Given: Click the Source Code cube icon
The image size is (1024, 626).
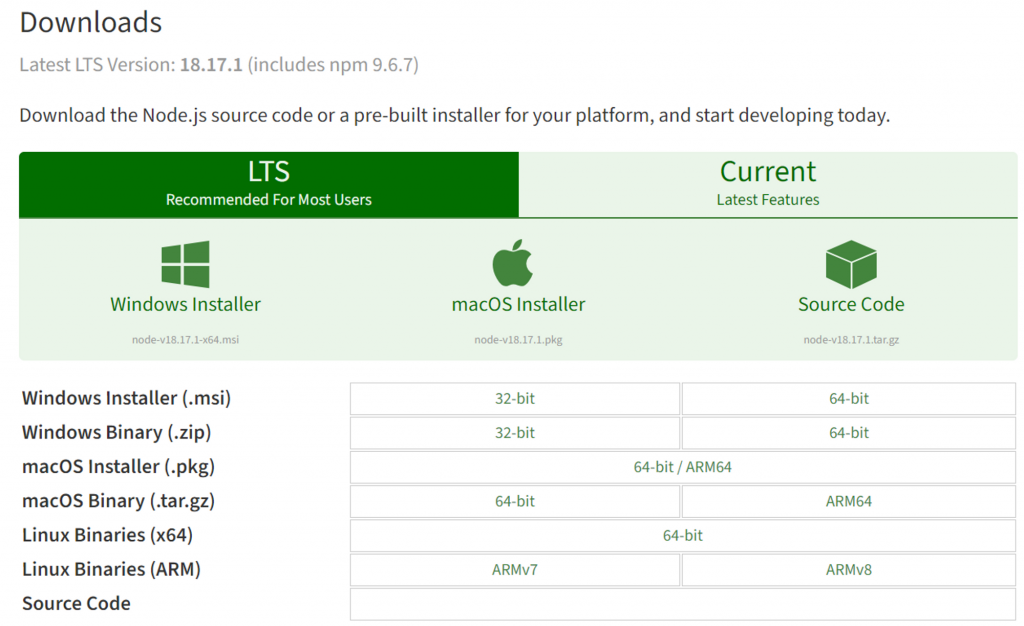Looking at the screenshot, I should point(851,264).
